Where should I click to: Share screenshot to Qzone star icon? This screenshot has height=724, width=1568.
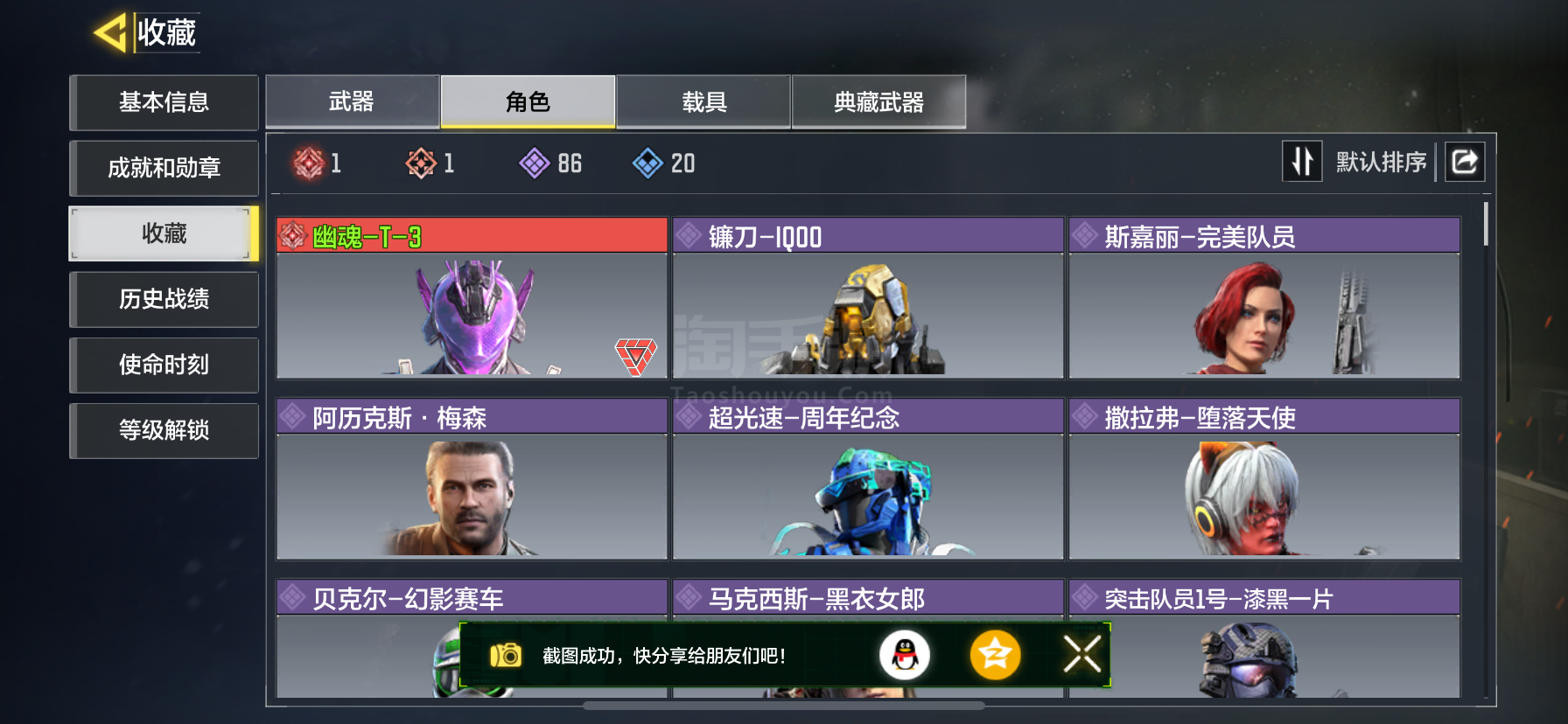[x=995, y=655]
